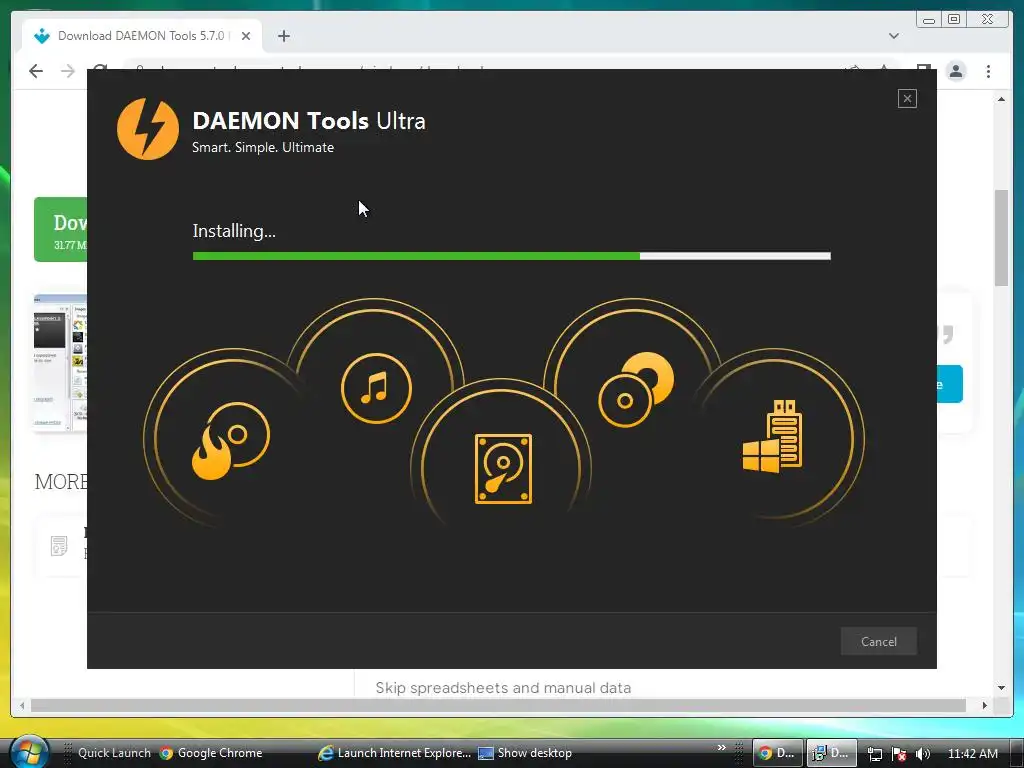The height and width of the screenshot is (768, 1024).
Task: Launch Internet Explorer from Quick Launch
Action: (x=394, y=753)
